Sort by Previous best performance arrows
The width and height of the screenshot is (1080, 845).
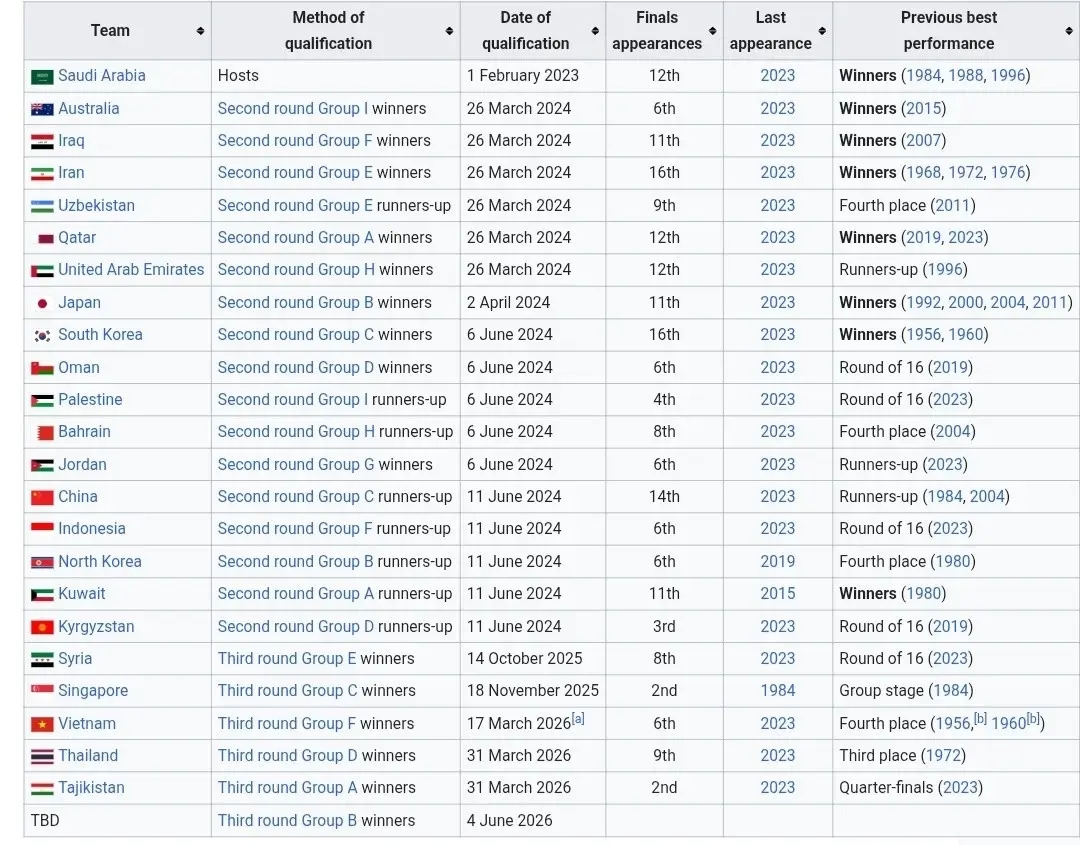click(1069, 31)
